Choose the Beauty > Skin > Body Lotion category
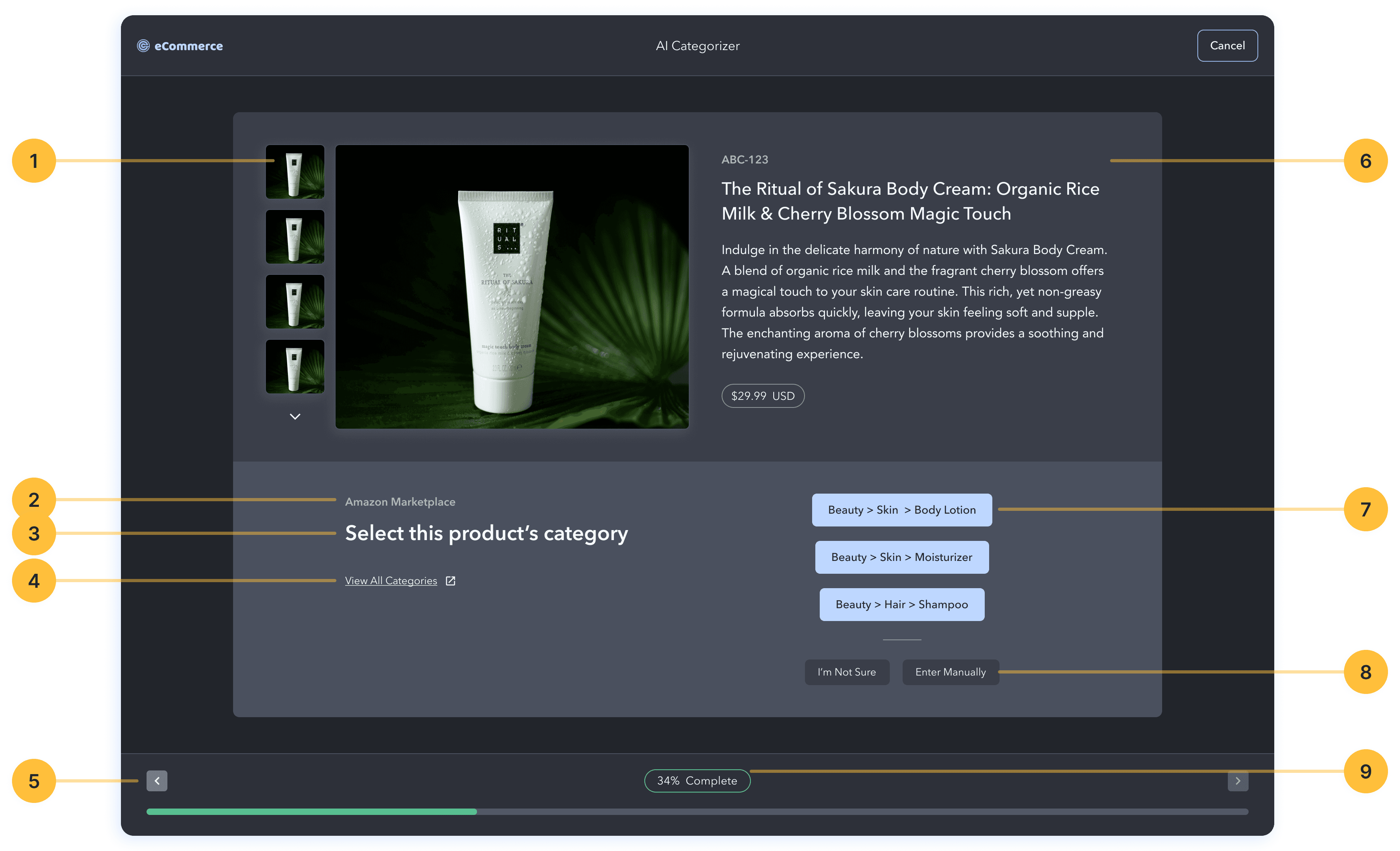The height and width of the screenshot is (851, 1400). (902, 510)
